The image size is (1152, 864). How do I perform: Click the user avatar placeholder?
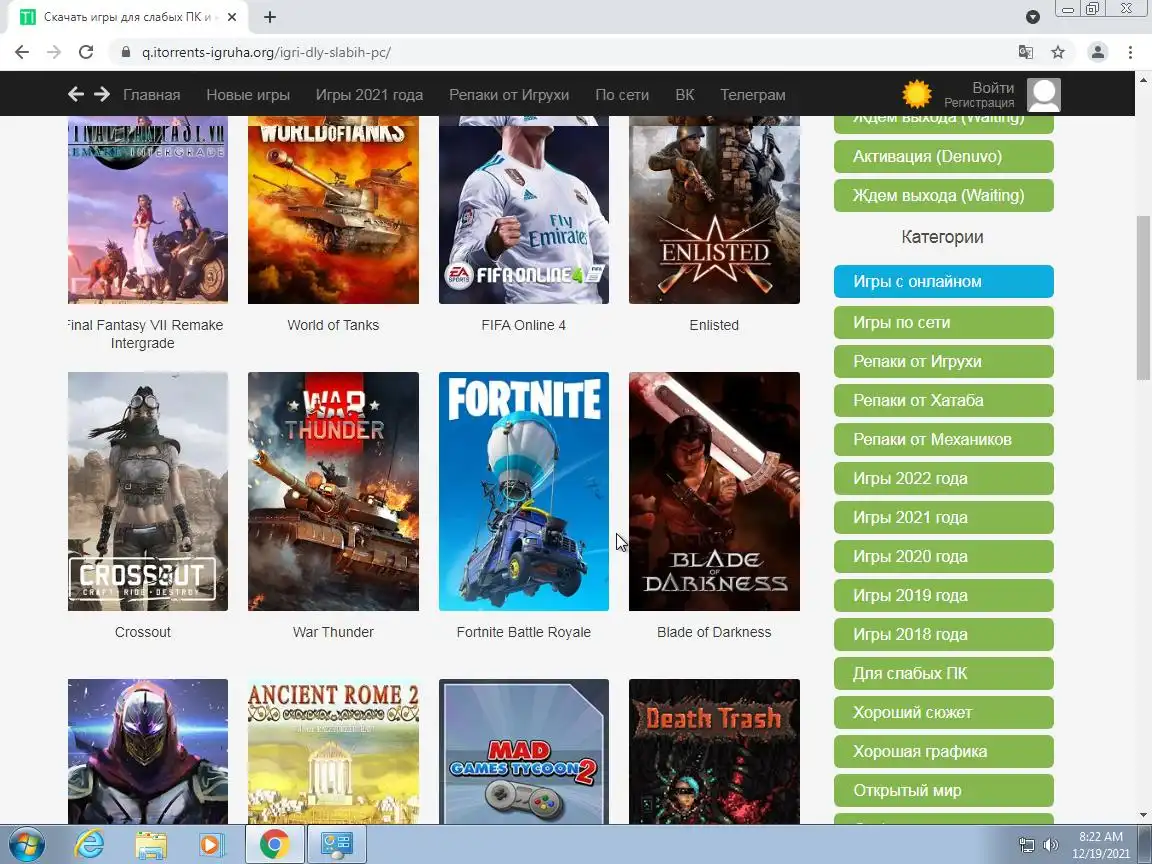[1043, 95]
